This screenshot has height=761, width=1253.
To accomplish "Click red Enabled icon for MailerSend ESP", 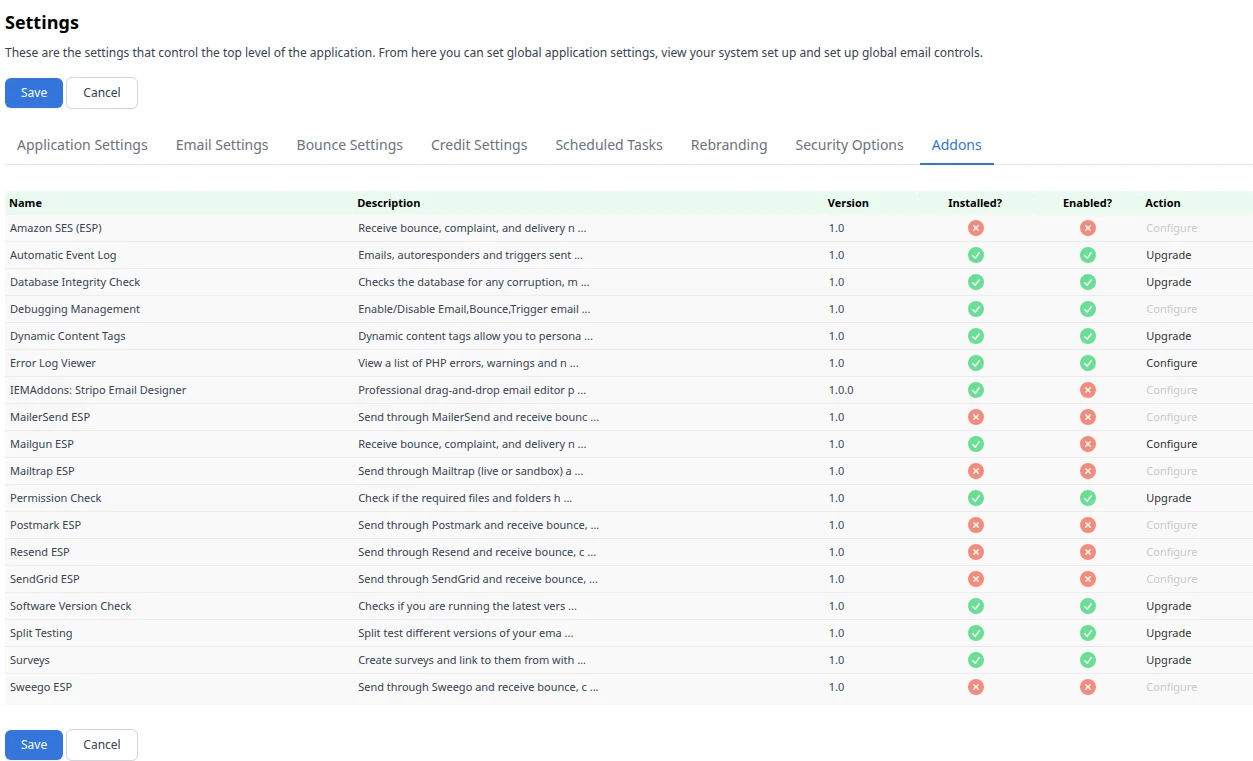I will click(x=1088, y=417).
